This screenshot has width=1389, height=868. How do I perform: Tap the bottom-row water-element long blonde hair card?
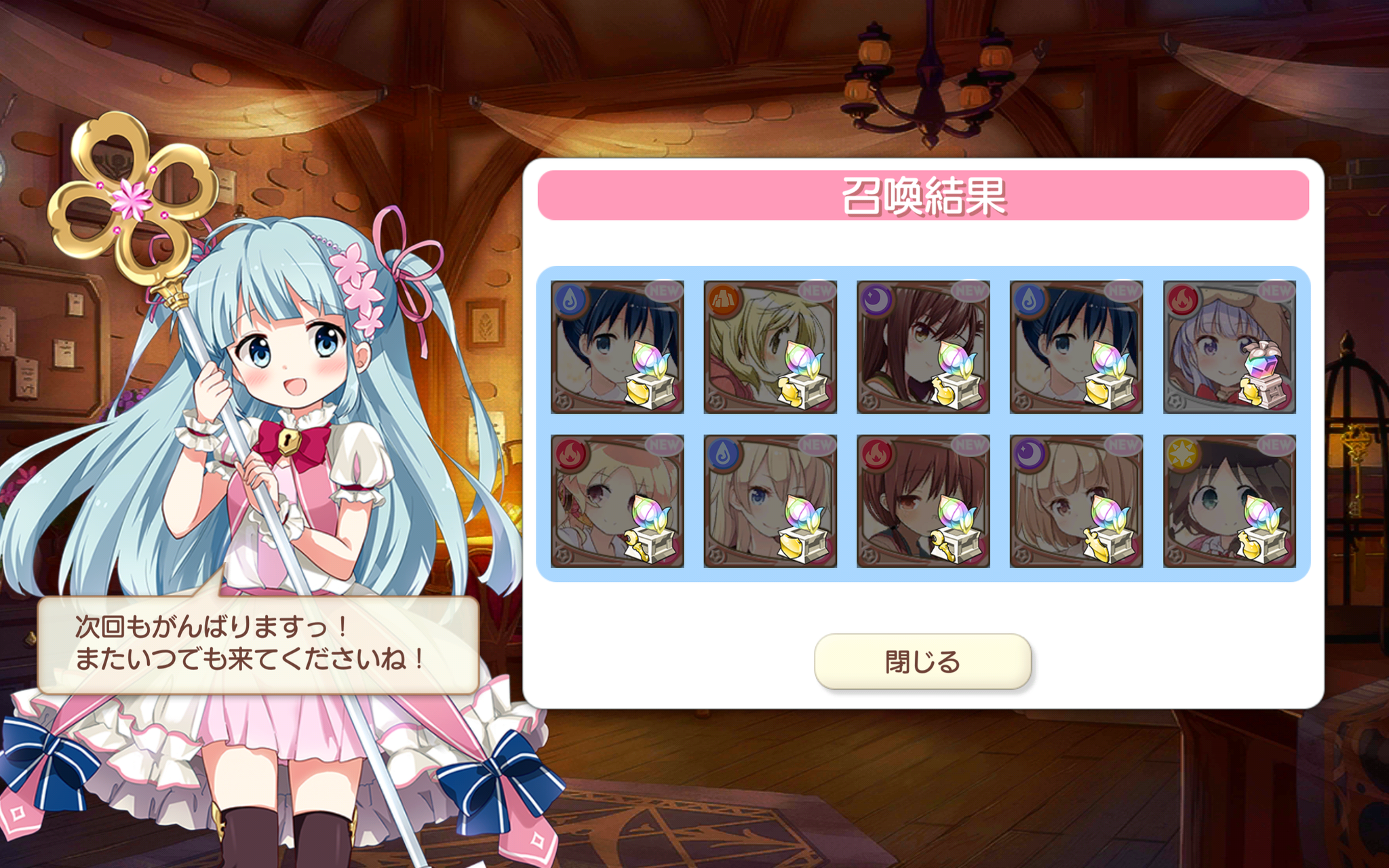click(770, 501)
